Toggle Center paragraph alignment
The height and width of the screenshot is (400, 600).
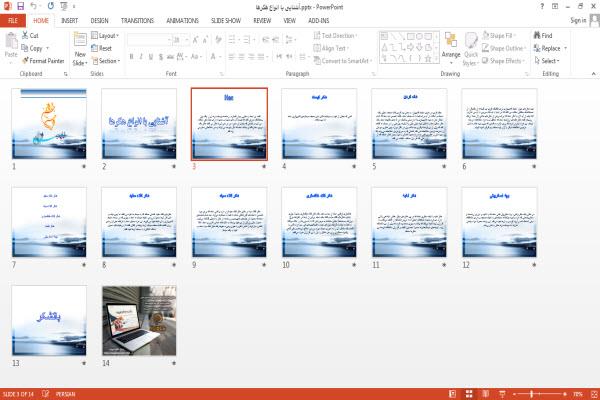pyautogui.click(x=242, y=57)
